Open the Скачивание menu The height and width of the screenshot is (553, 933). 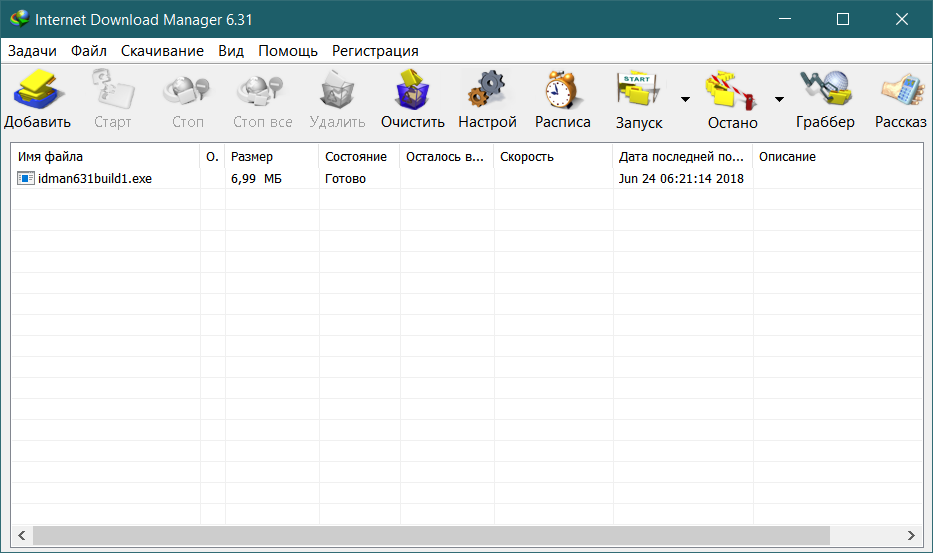click(162, 51)
